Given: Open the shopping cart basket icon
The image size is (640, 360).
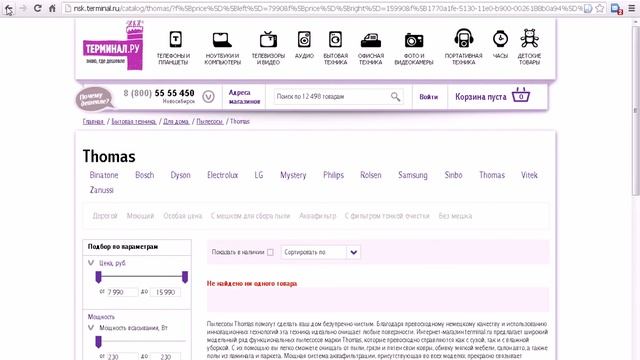Looking at the screenshot, I should tap(521, 95).
